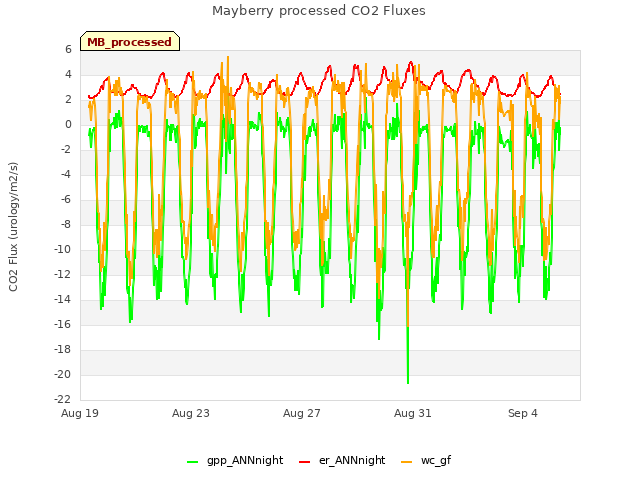Click the y-axis label 6
The image size is (640, 480).
pyautogui.click(x=68, y=49)
